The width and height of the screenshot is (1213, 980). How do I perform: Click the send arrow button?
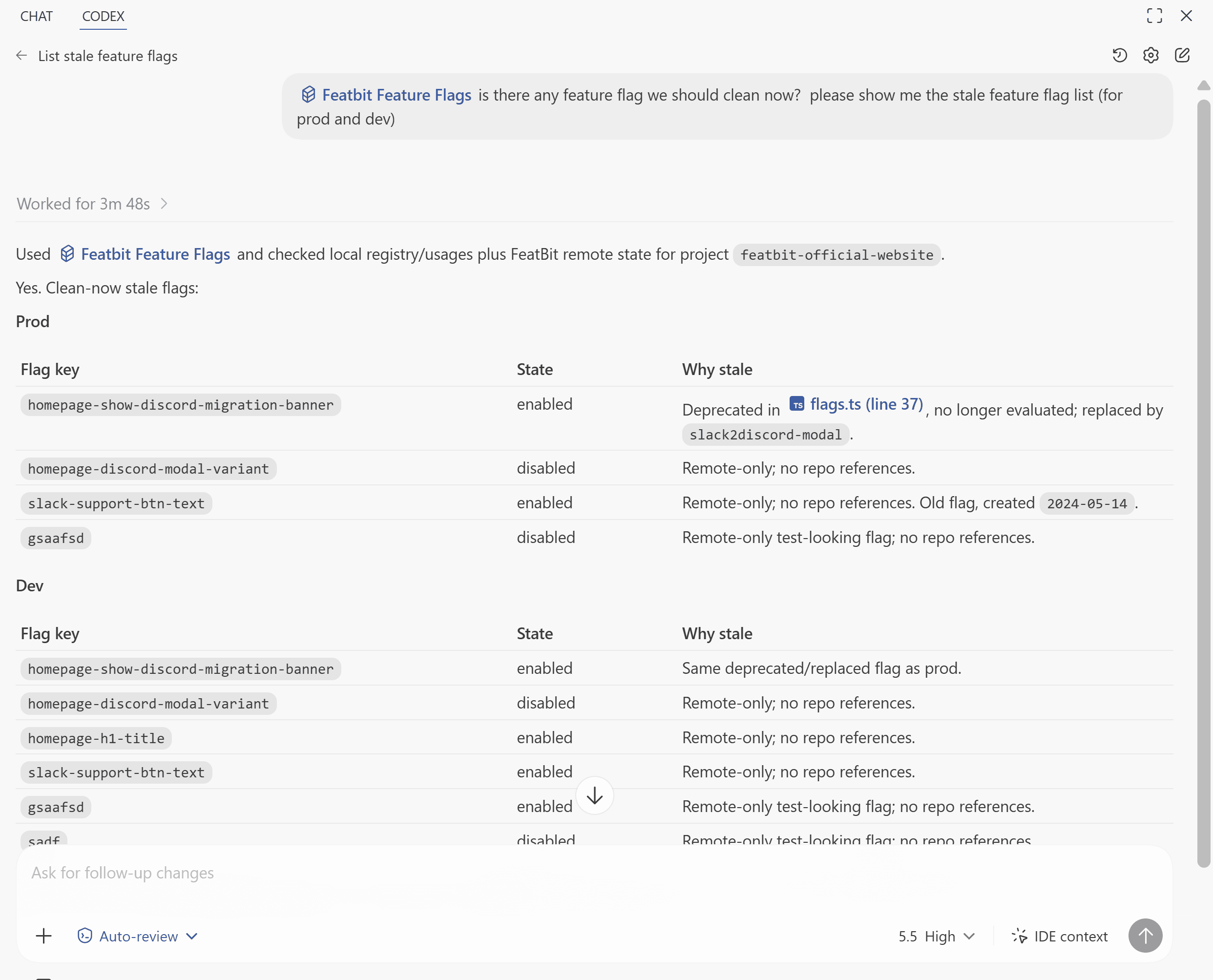pyautogui.click(x=1145, y=936)
